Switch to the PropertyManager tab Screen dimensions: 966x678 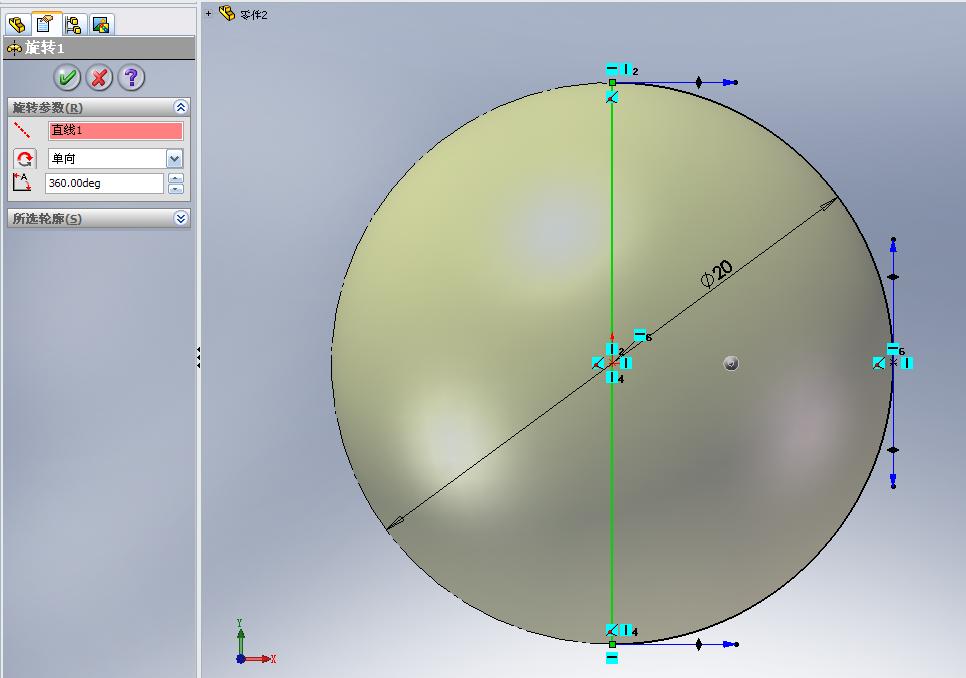click(x=46, y=23)
